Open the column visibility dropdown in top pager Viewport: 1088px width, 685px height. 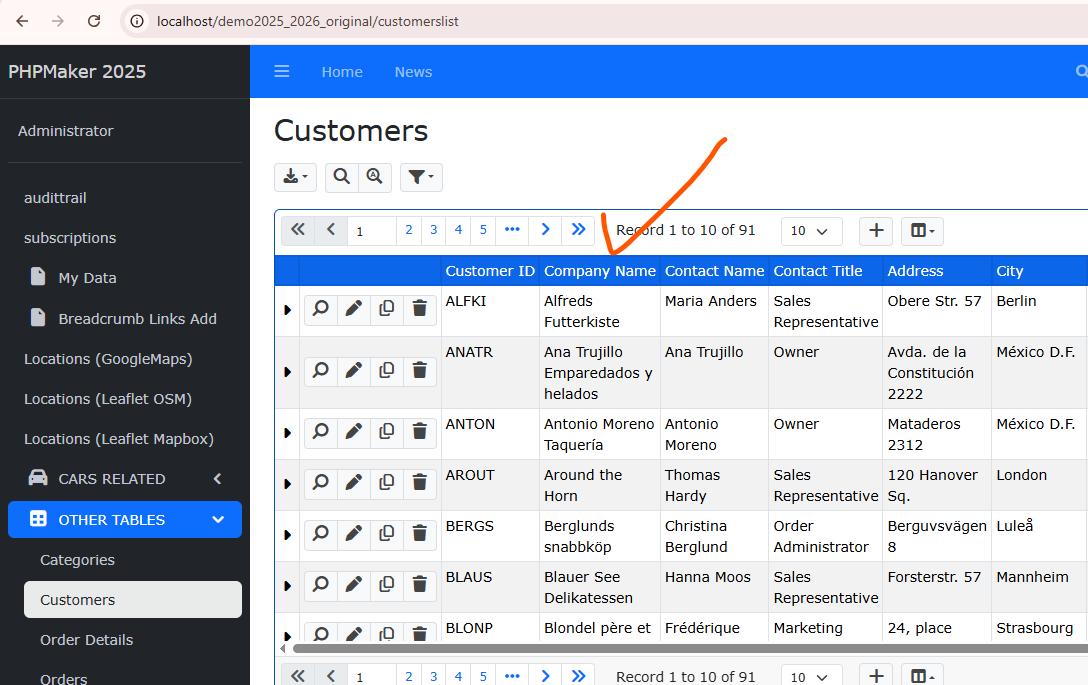click(922, 231)
